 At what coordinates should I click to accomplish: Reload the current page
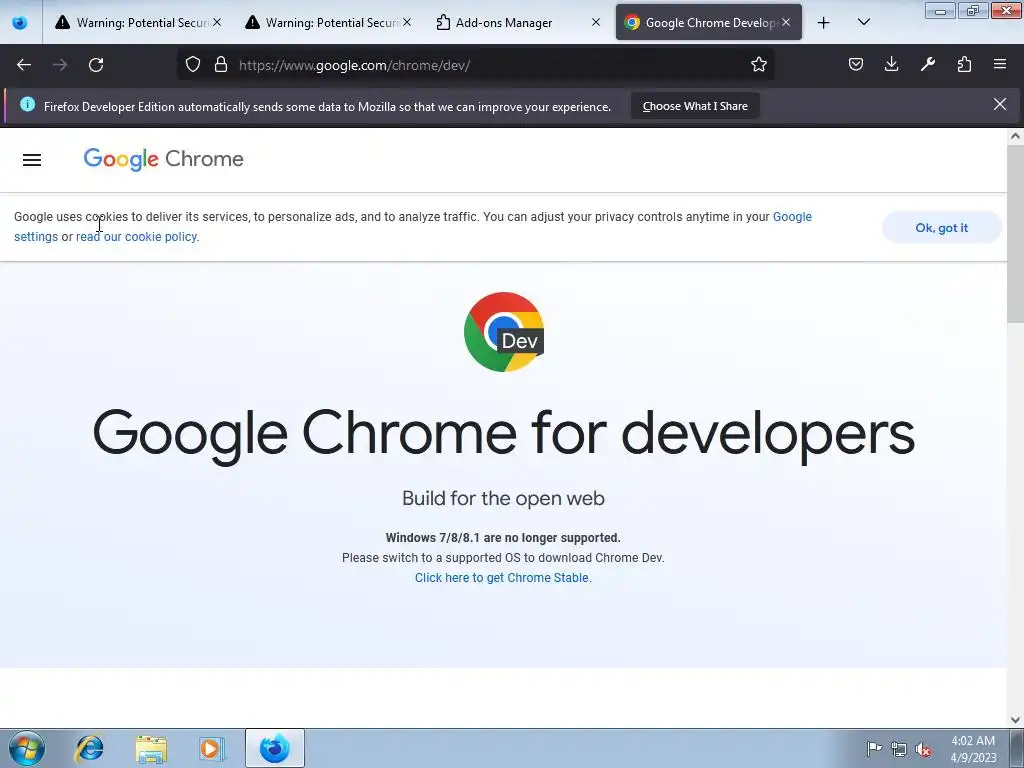tap(96, 65)
